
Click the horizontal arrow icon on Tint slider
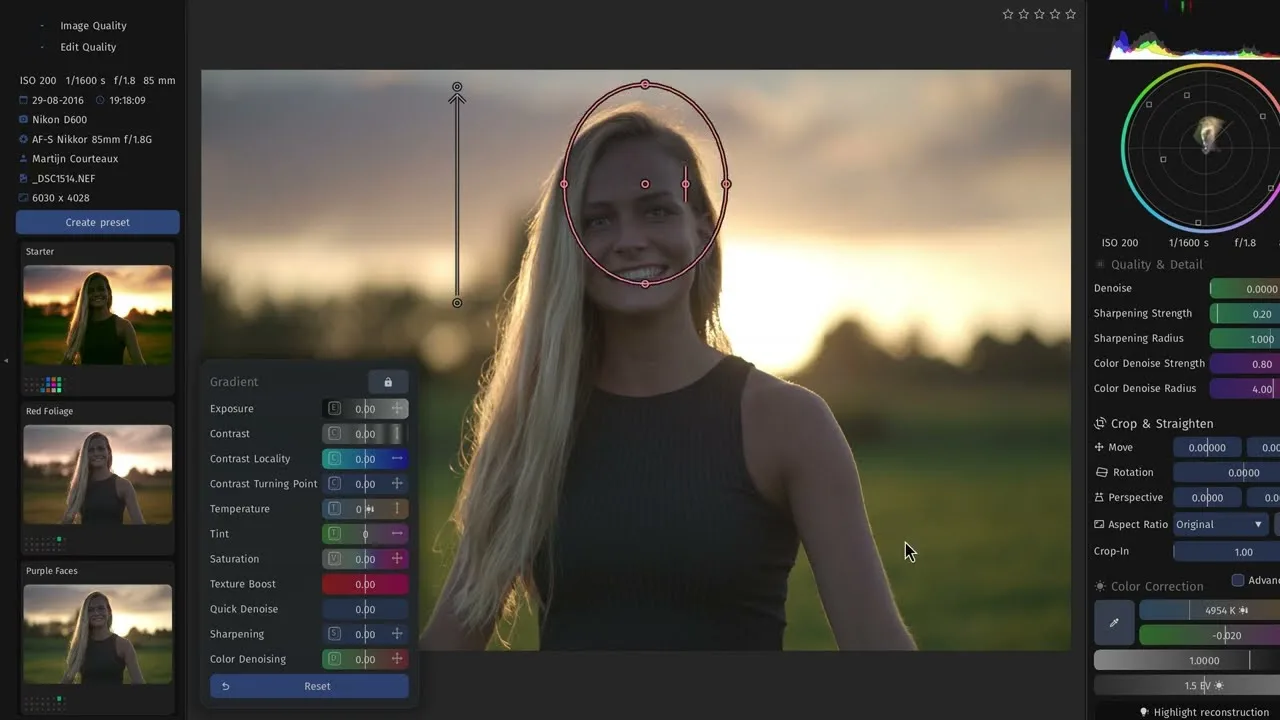point(397,534)
